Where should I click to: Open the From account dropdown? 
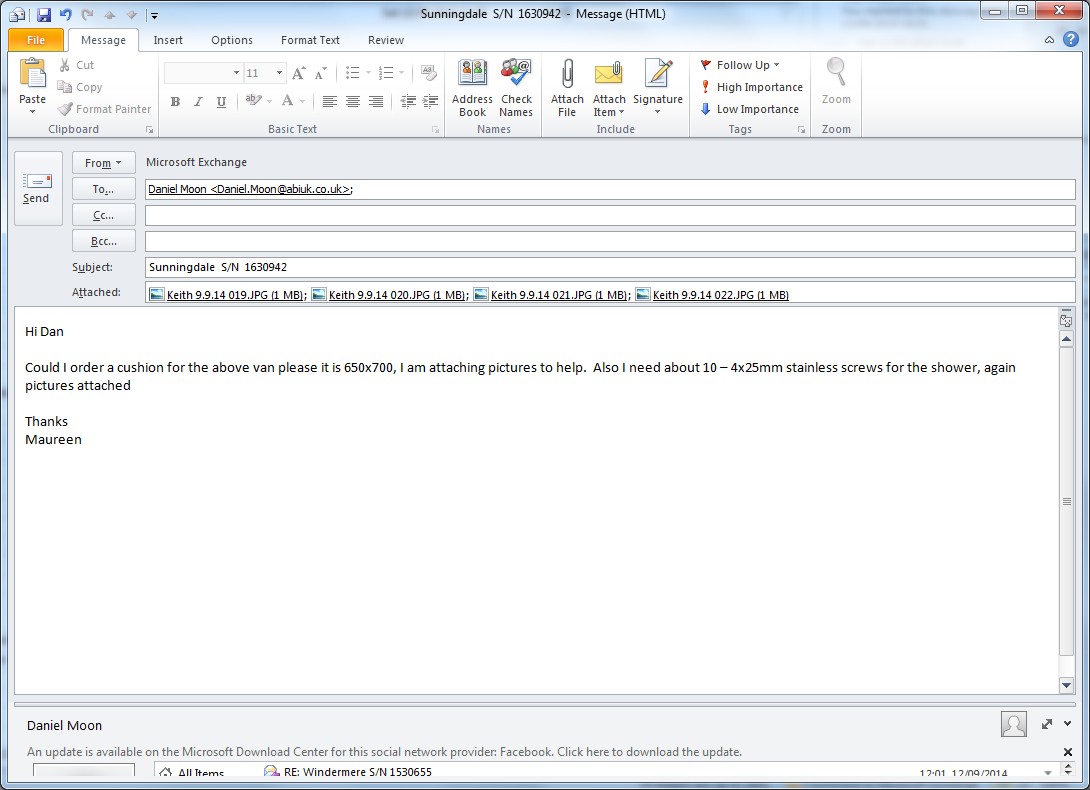104,163
